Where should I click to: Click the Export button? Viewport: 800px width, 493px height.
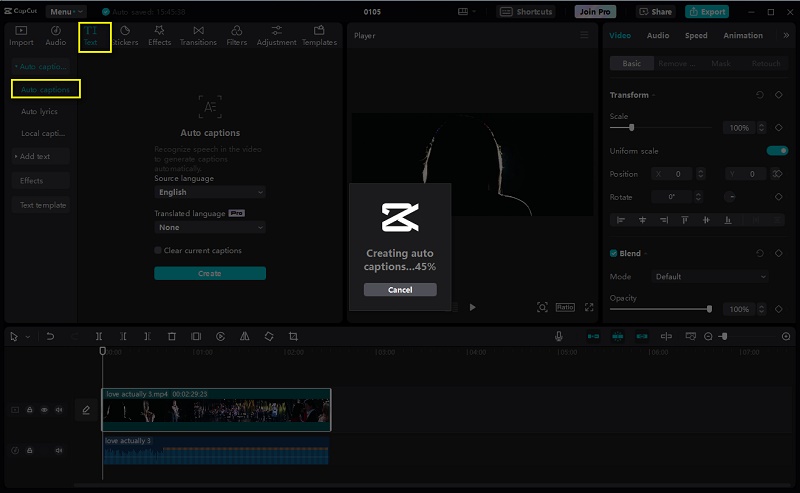[x=707, y=11]
